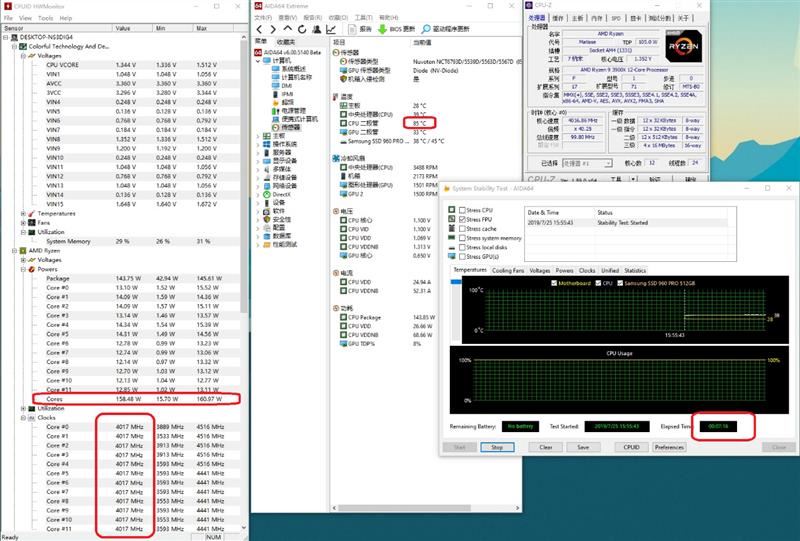
Task: Click the Stress system memory RAM icon
Action: (x=452, y=238)
